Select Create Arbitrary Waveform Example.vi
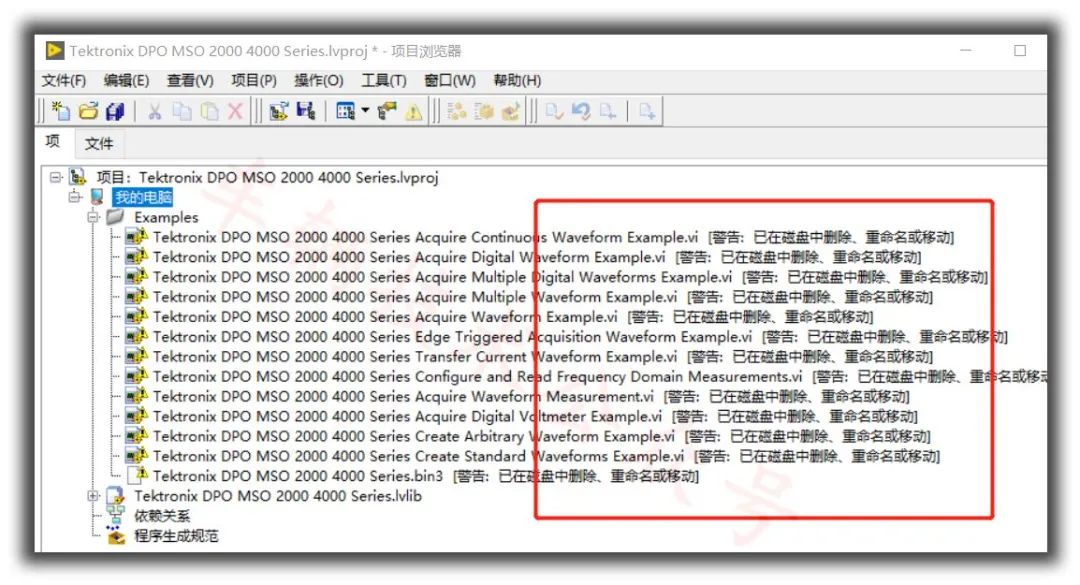This screenshot has width=1080, height=585. (541, 437)
